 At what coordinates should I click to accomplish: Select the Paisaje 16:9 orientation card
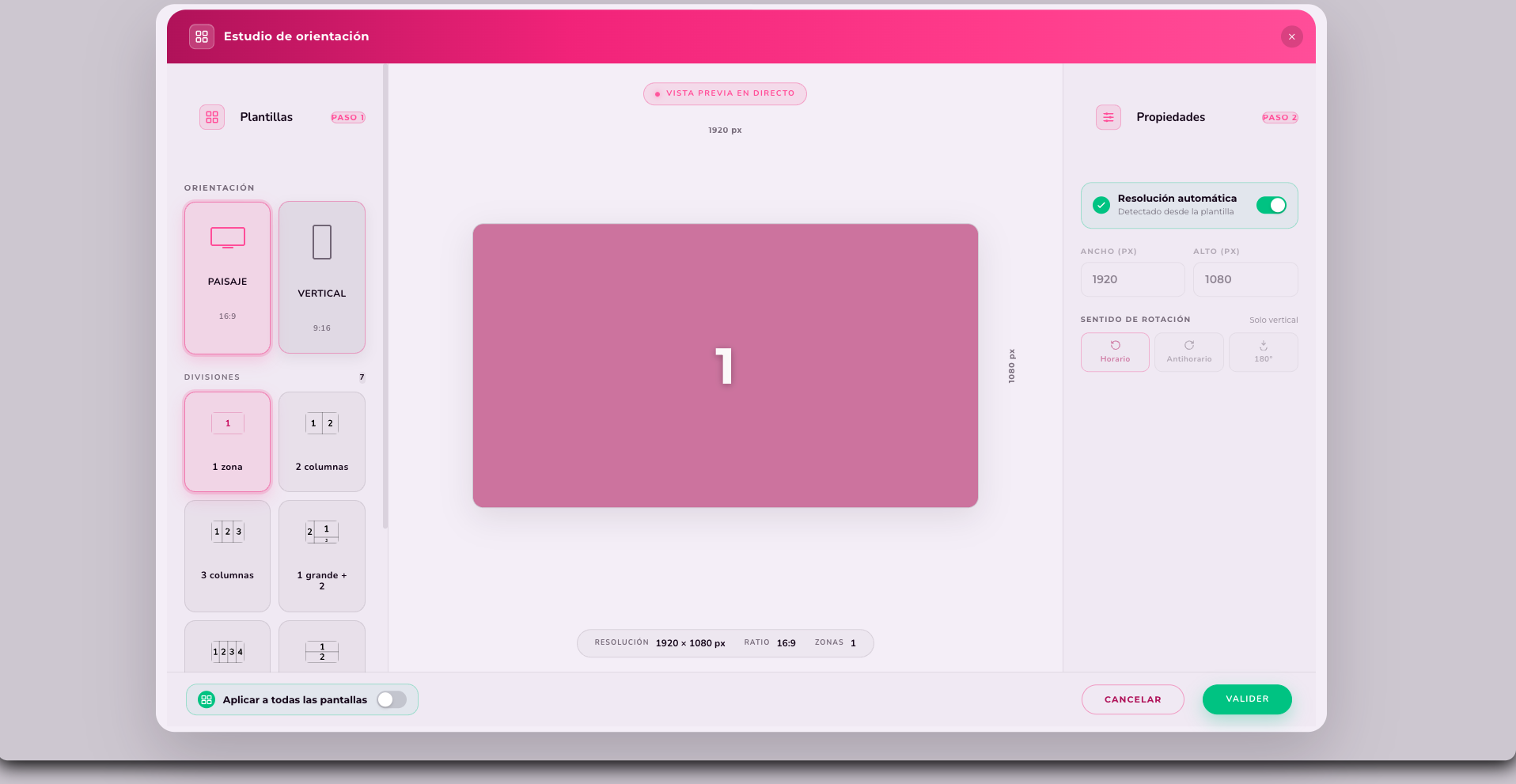pyautogui.click(x=227, y=278)
